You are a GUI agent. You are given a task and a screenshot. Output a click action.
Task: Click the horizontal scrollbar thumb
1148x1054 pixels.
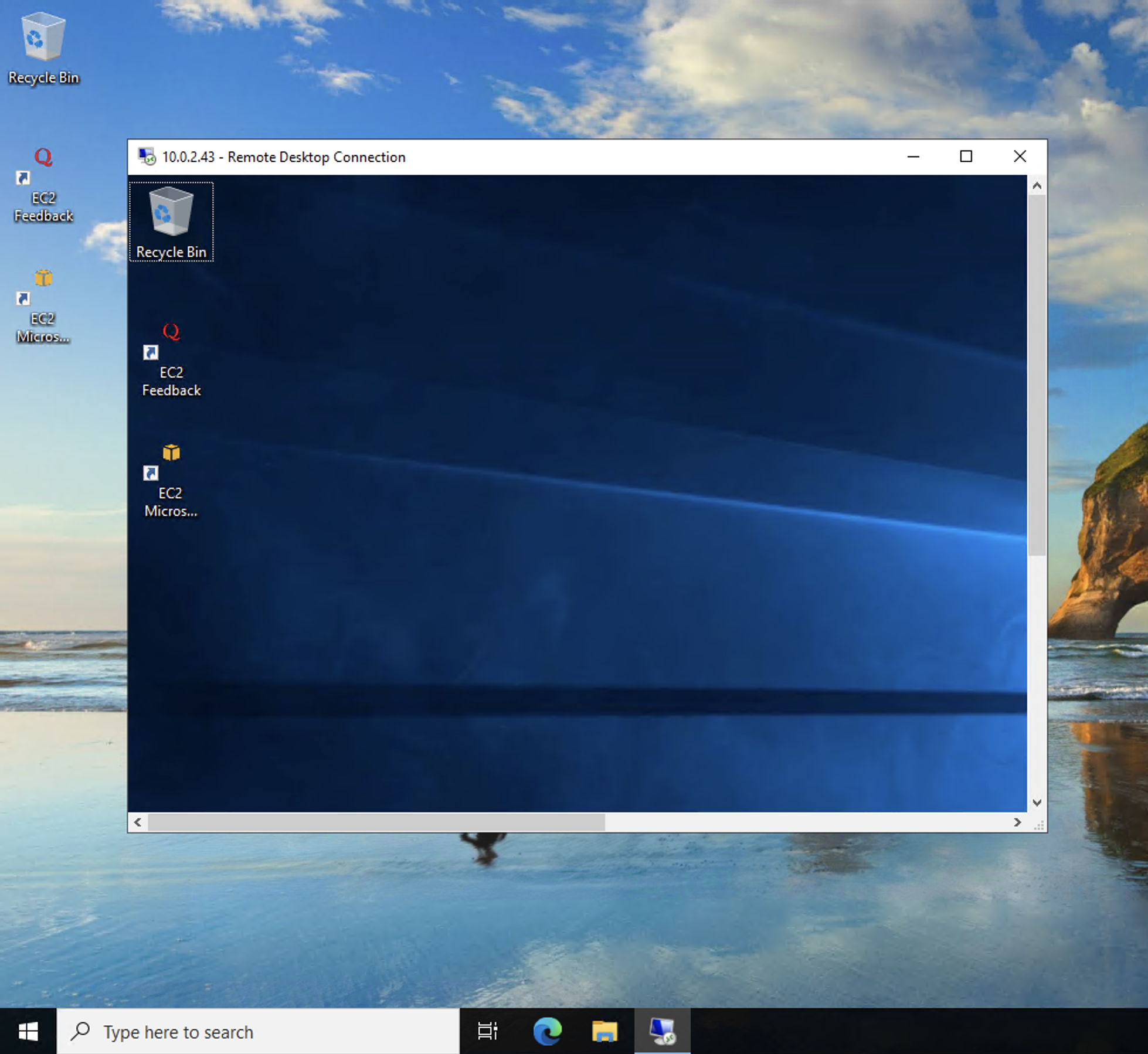coord(375,822)
